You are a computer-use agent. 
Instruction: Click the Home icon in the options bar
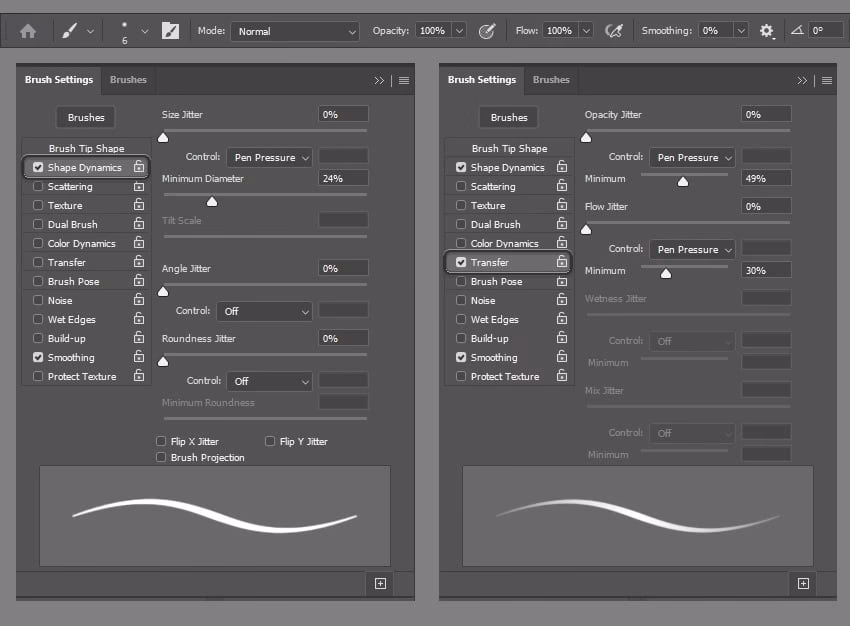[x=26, y=30]
